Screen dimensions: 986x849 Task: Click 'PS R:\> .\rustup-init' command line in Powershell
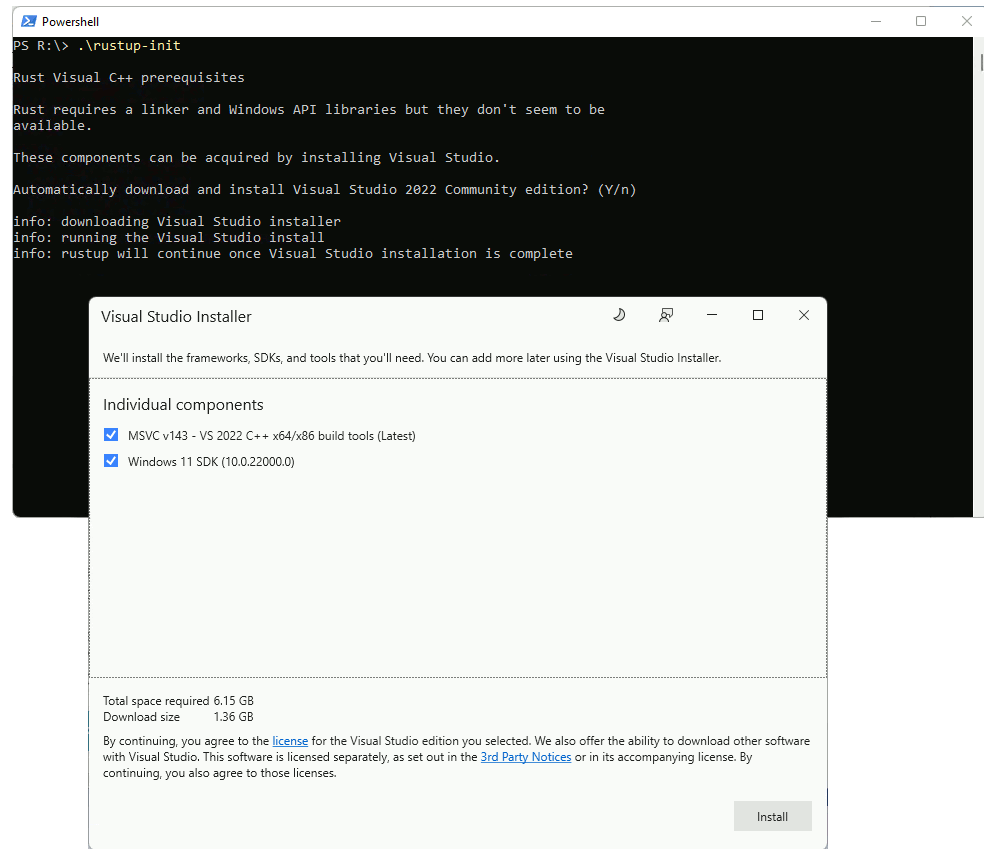click(97, 45)
